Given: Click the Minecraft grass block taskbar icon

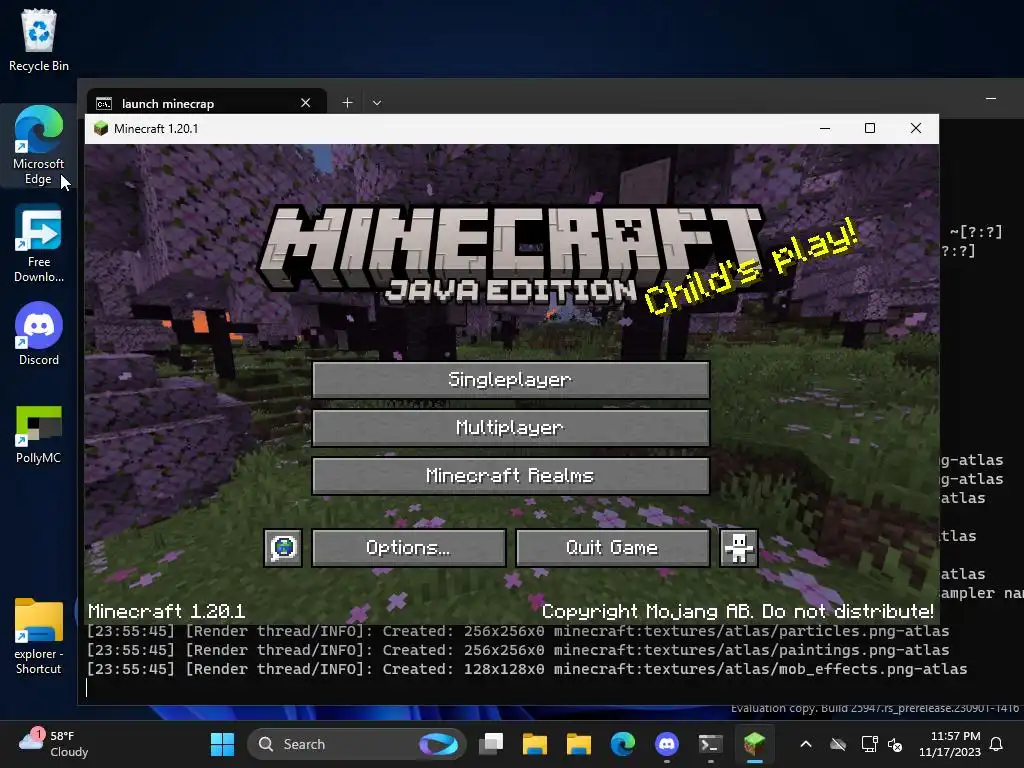Looking at the screenshot, I should tap(754, 744).
